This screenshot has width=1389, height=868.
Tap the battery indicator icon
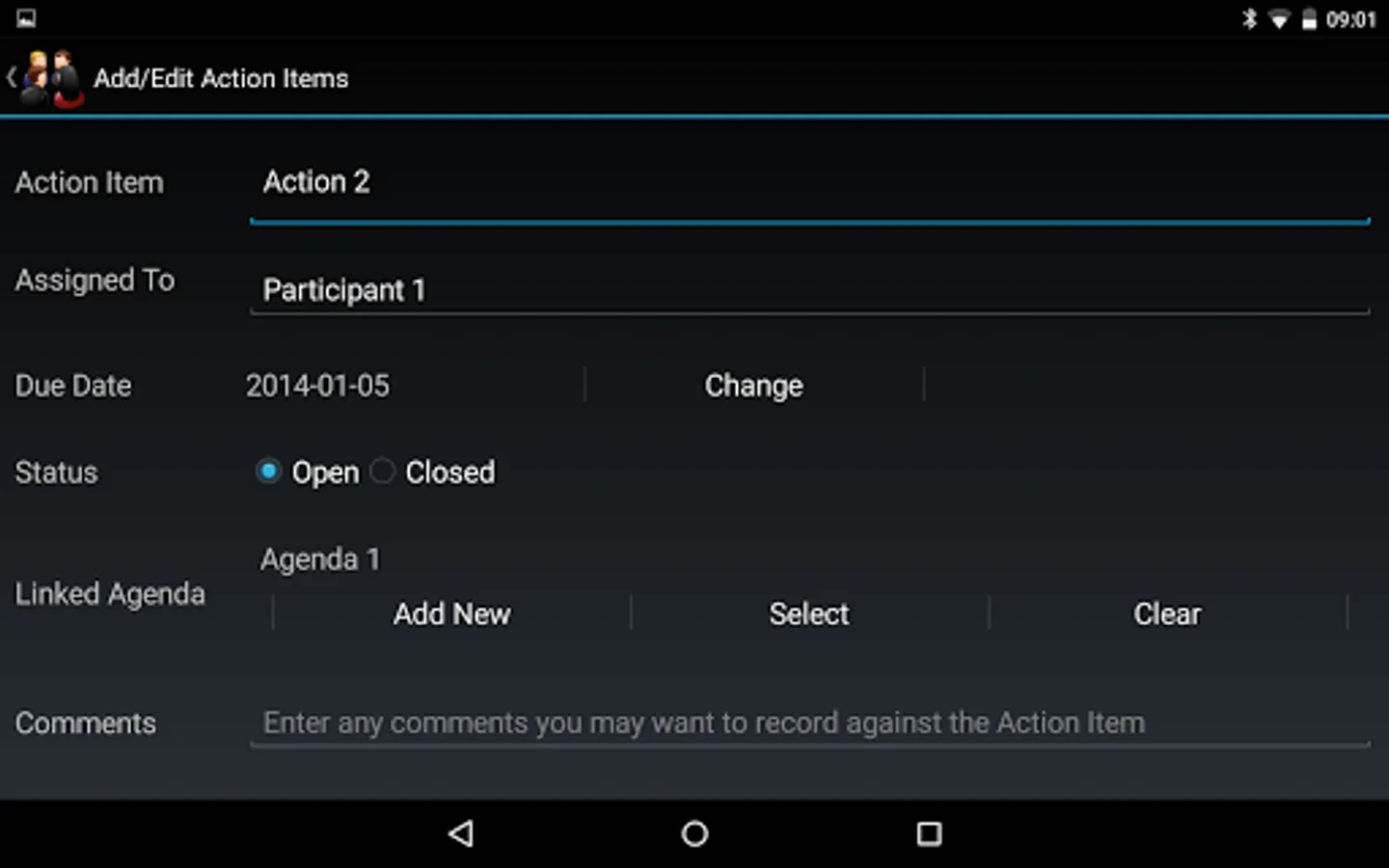coord(1309,19)
